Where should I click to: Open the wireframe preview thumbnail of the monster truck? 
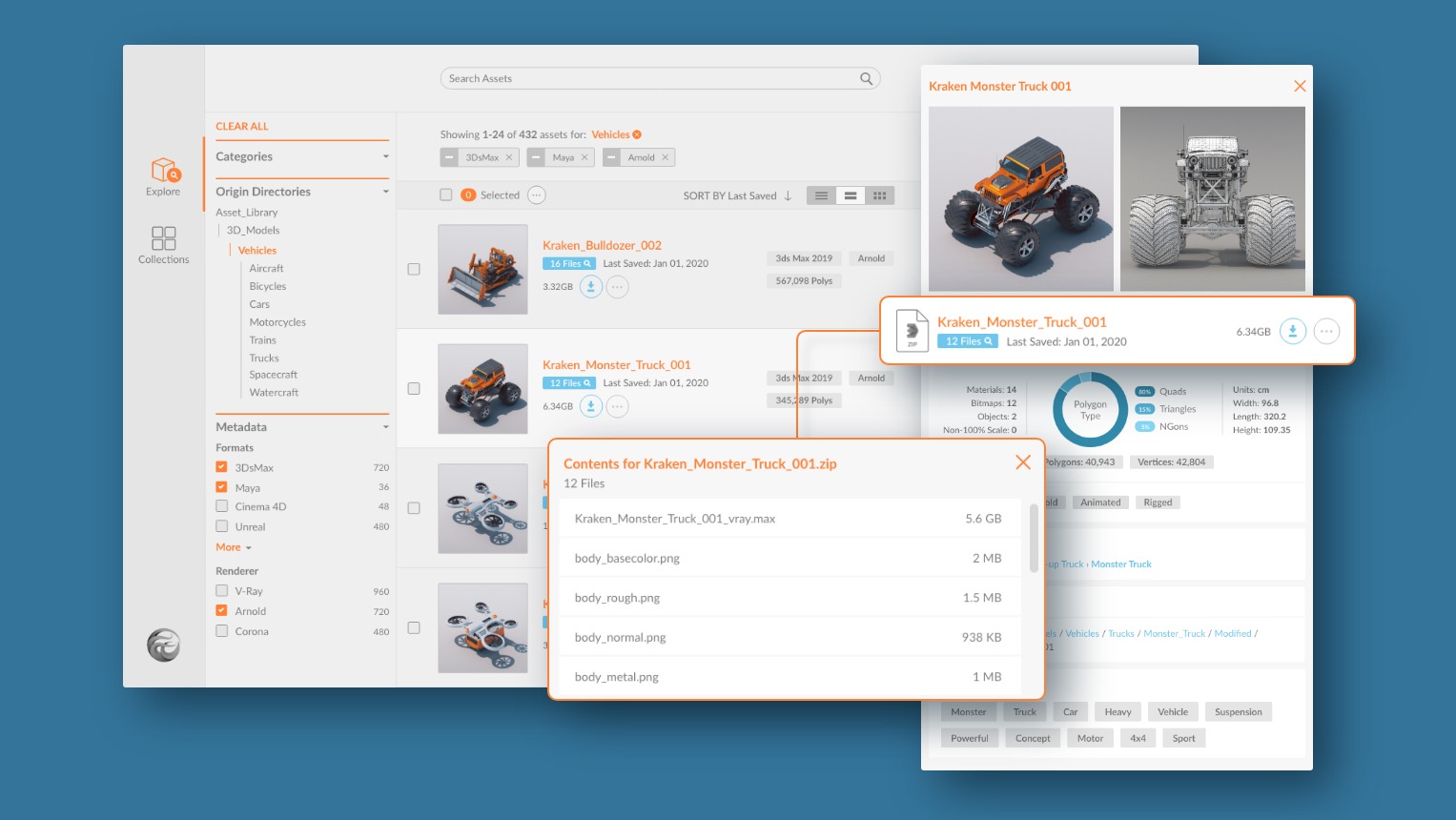tap(1212, 198)
